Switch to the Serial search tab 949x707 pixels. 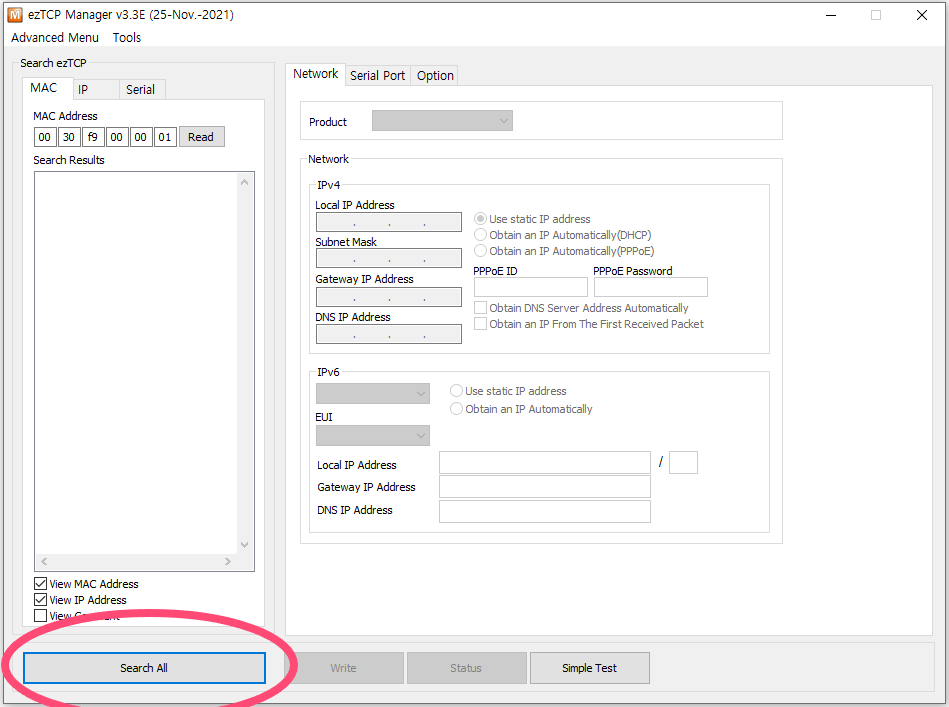(x=140, y=90)
